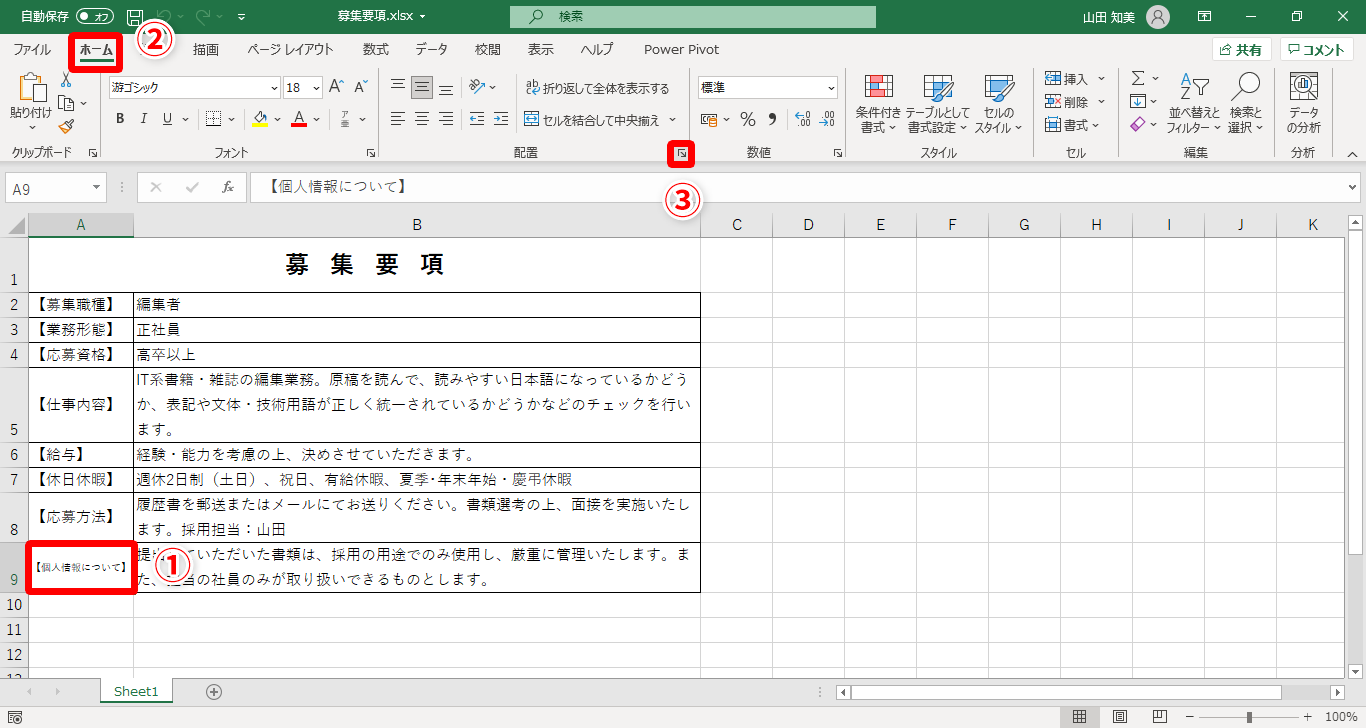The image size is (1366, 728).
Task: Select column C header
Action: pos(736,225)
